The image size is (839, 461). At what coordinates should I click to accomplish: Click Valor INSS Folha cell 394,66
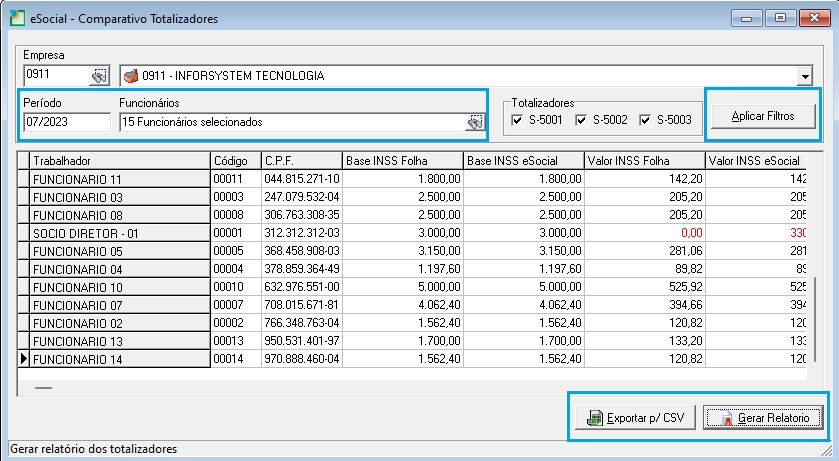coord(645,305)
